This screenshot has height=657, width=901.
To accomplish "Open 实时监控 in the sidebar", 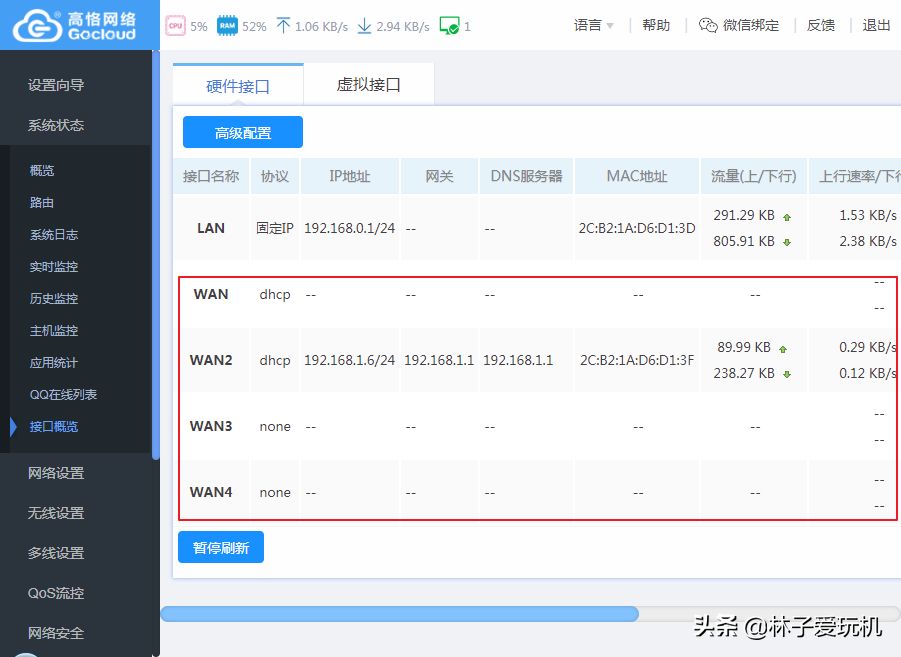I will click(54, 267).
